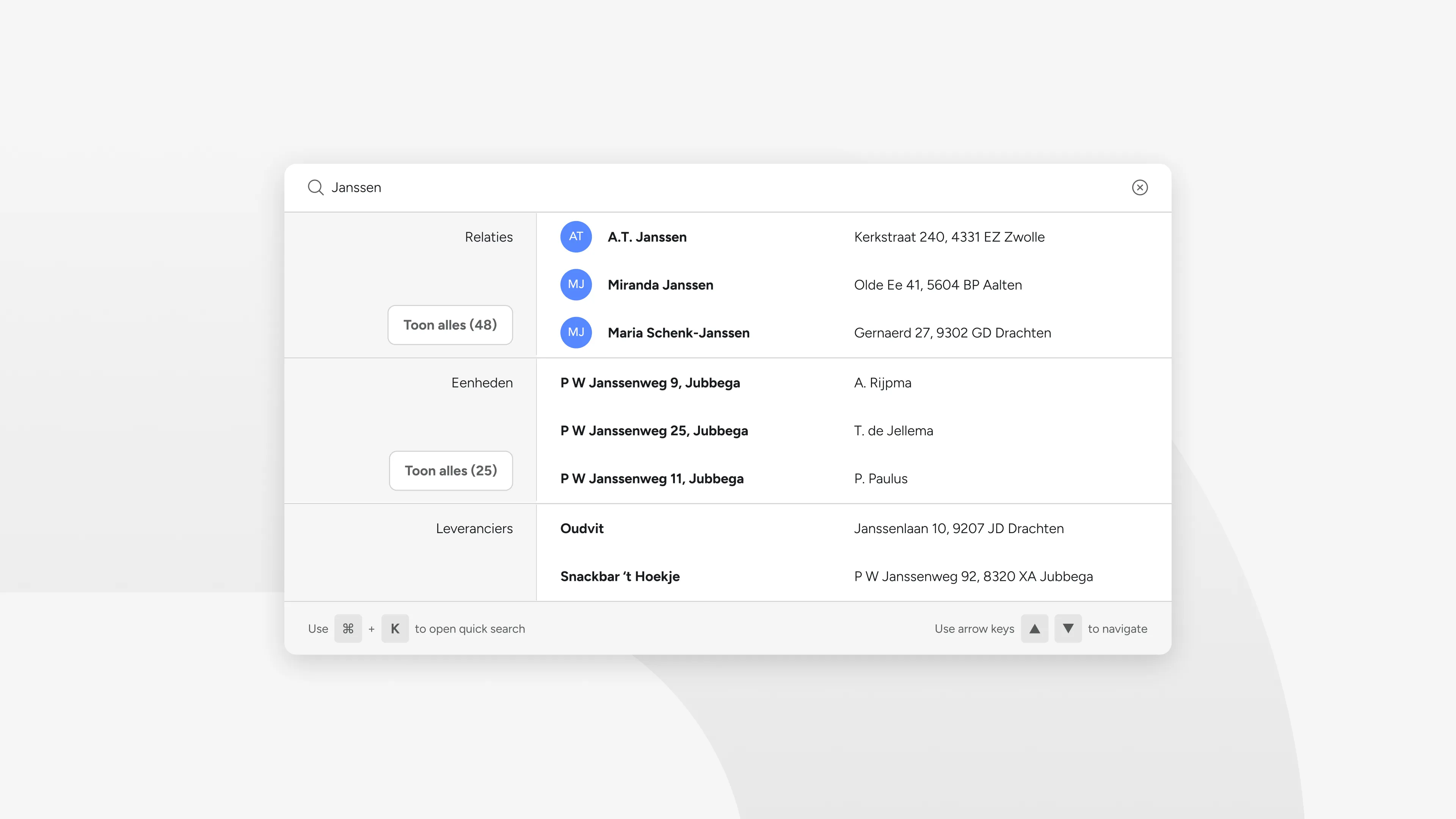Click the K key icon in the footer
Screen dimensions: 1456x819
click(395, 628)
